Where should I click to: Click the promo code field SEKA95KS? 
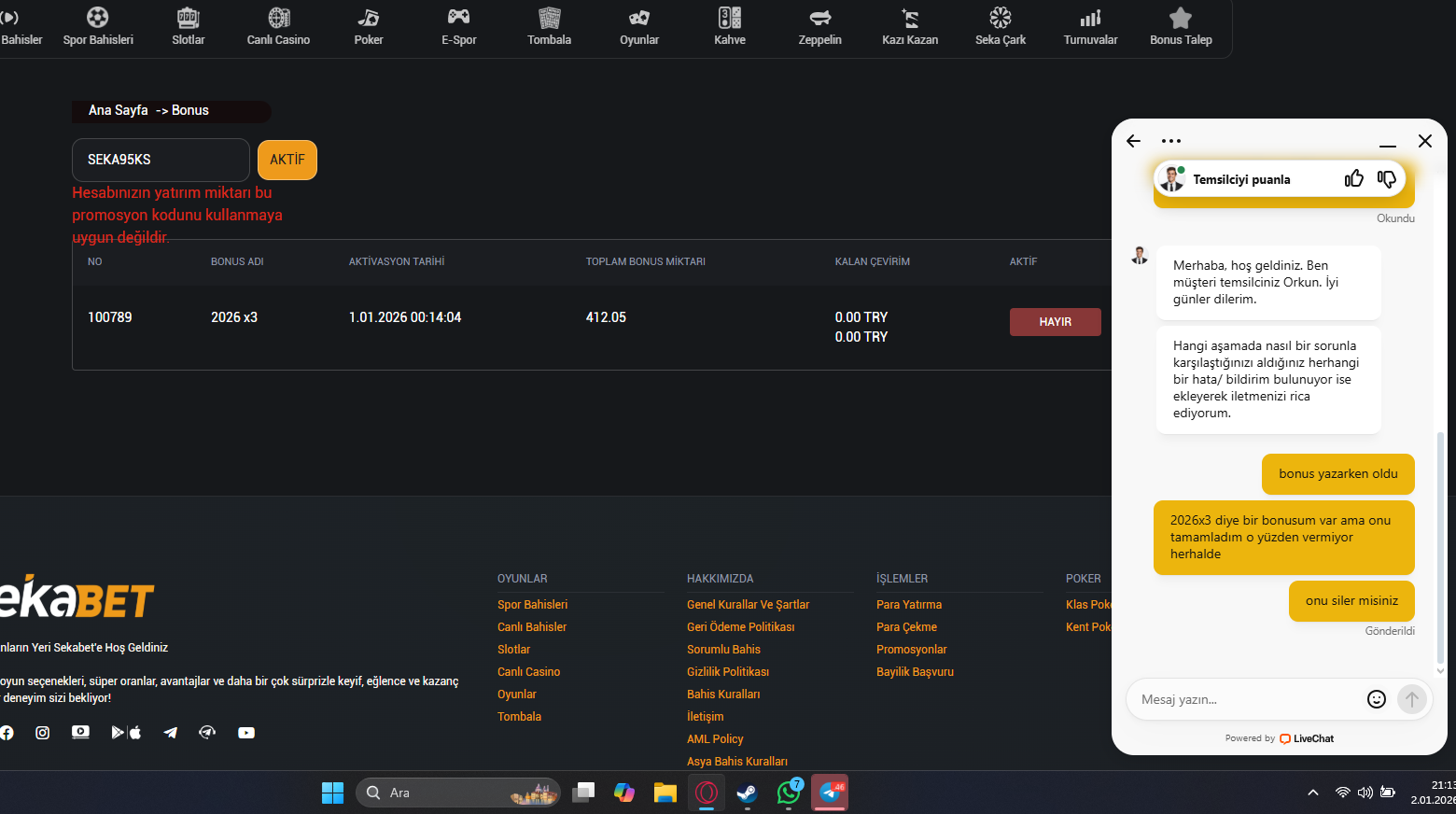pyautogui.click(x=161, y=160)
